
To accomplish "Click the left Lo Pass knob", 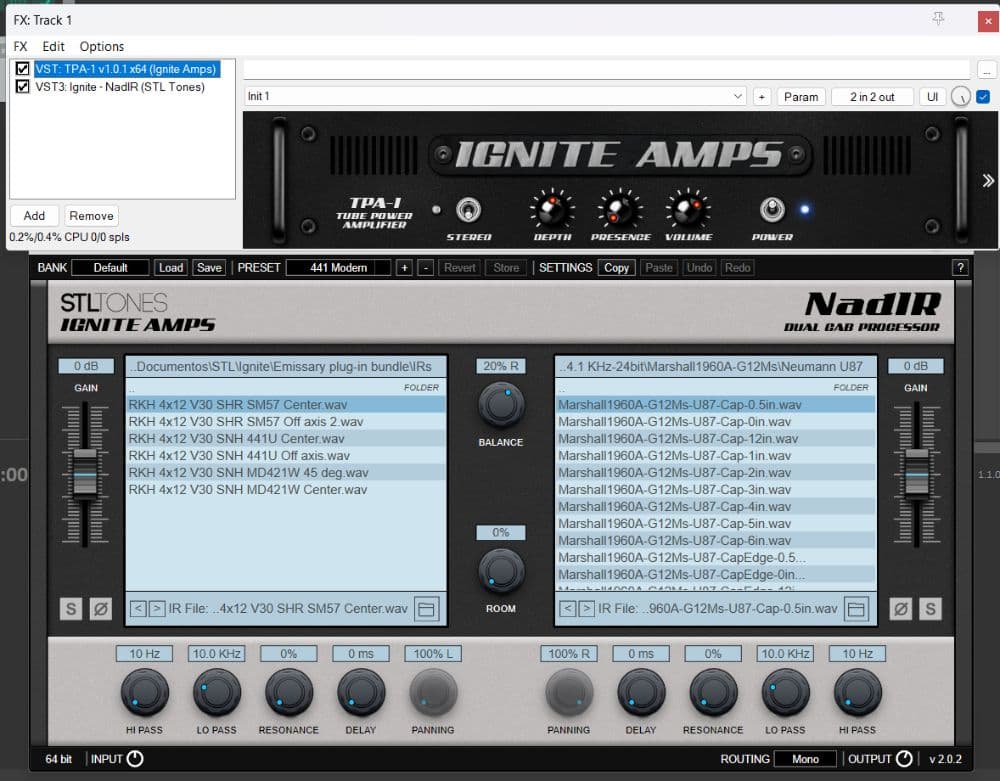I will point(217,693).
